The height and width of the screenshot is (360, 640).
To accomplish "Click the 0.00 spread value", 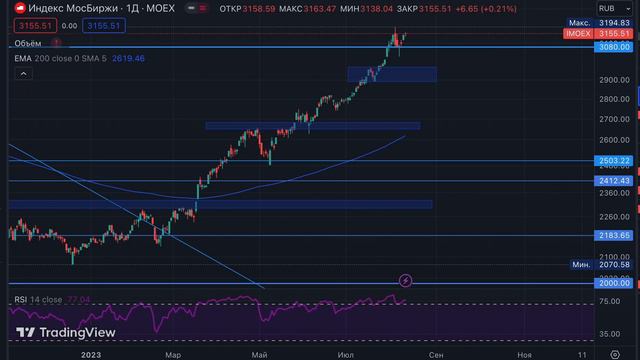I will pyautogui.click(x=69, y=26).
